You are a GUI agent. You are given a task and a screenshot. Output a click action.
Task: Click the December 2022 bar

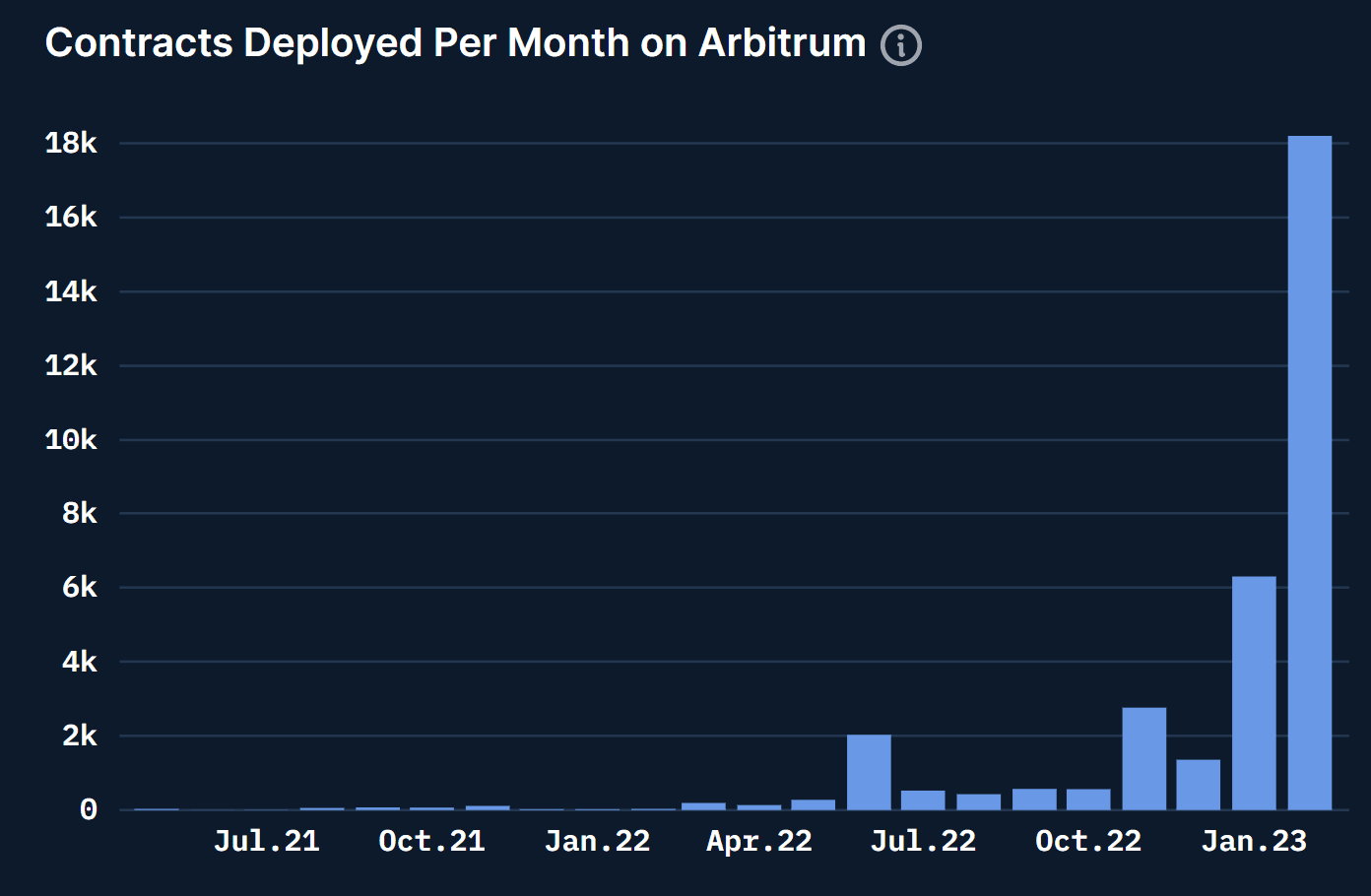tap(1198, 785)
